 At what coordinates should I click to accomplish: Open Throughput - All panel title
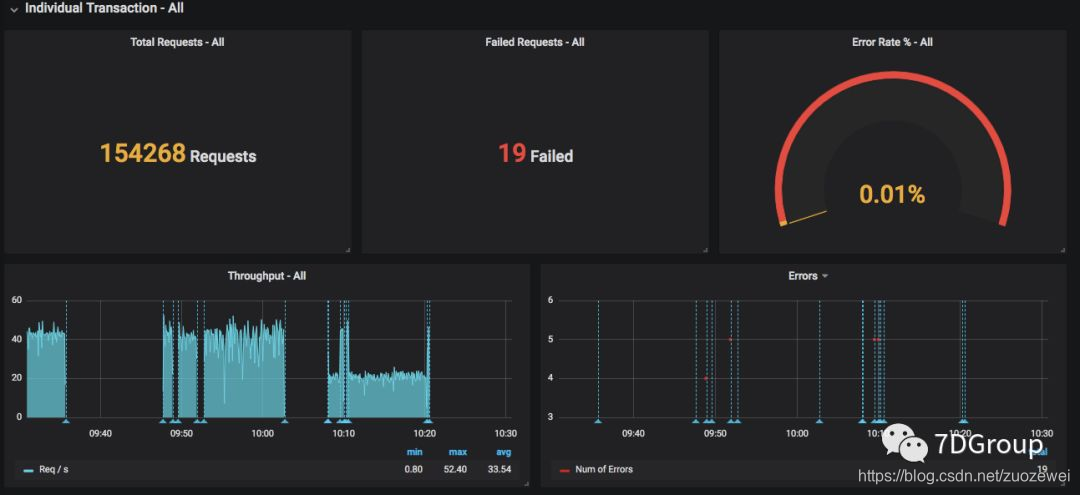267,276
